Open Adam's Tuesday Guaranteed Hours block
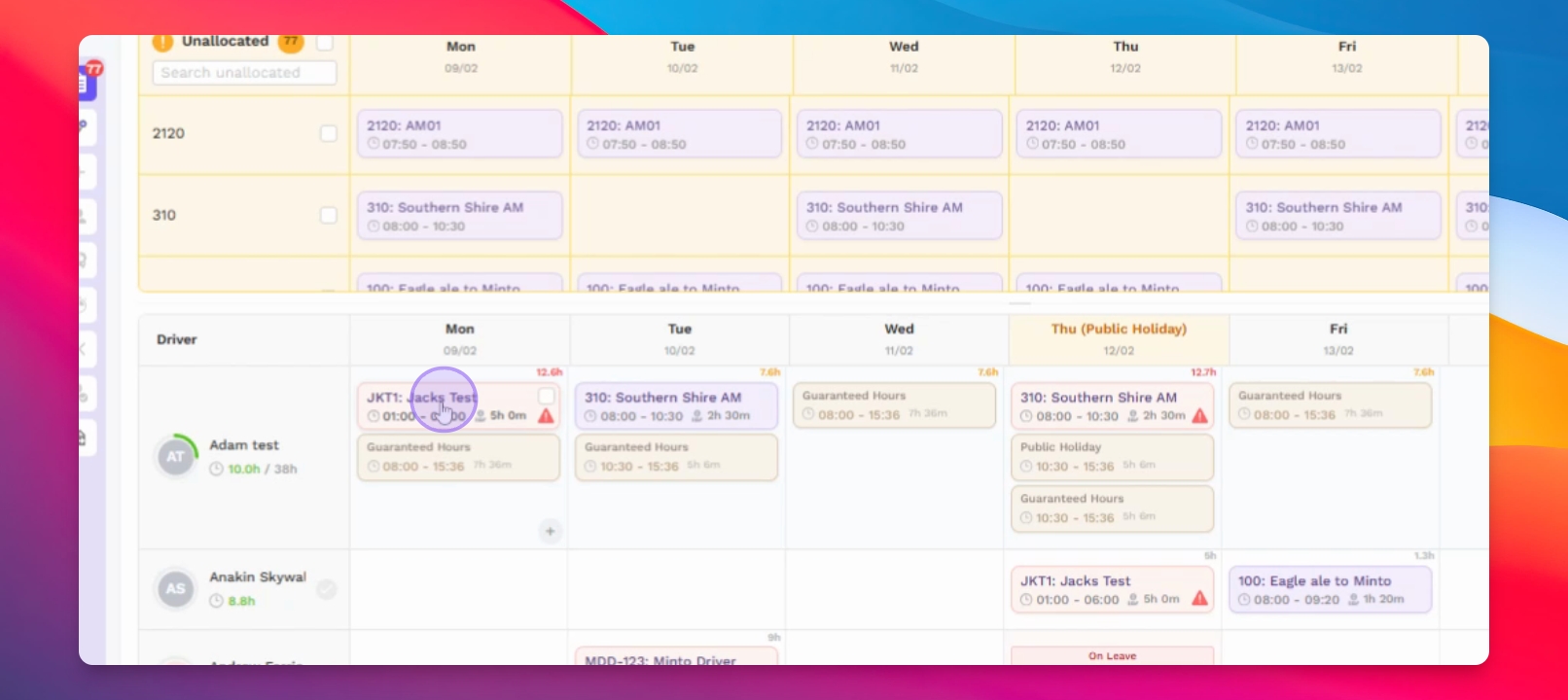 pyautogui.click(x=677, y=457)
